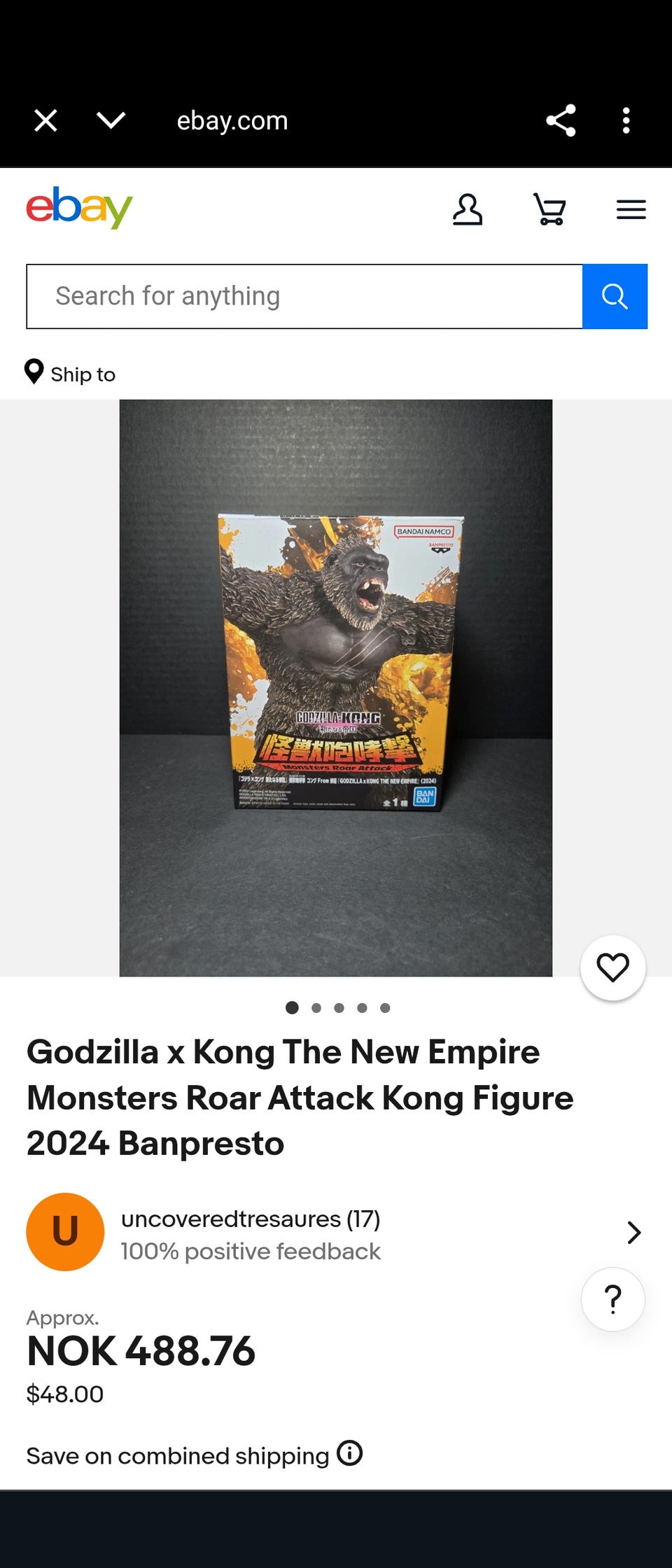
Task: Open the Kong figure product photo
Action: pos(336,688)
